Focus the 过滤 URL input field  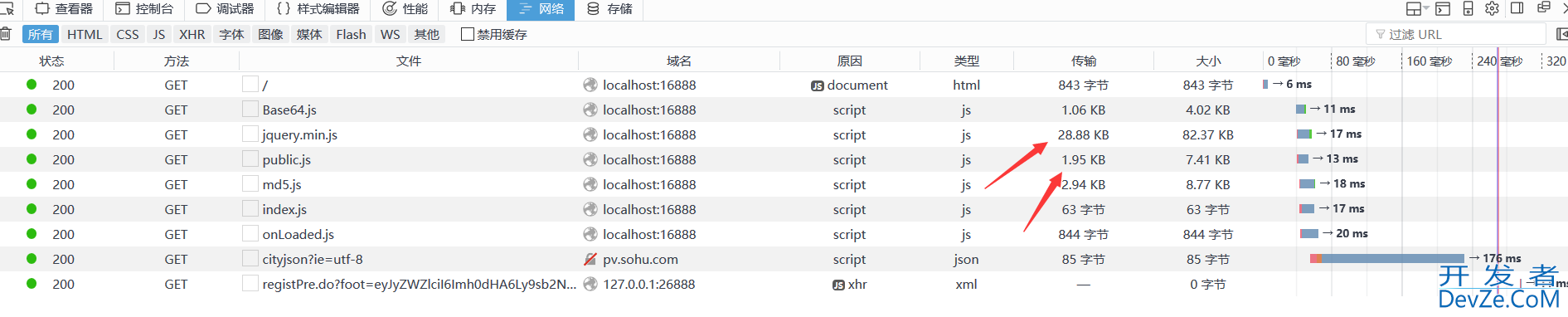(1456, 34)
